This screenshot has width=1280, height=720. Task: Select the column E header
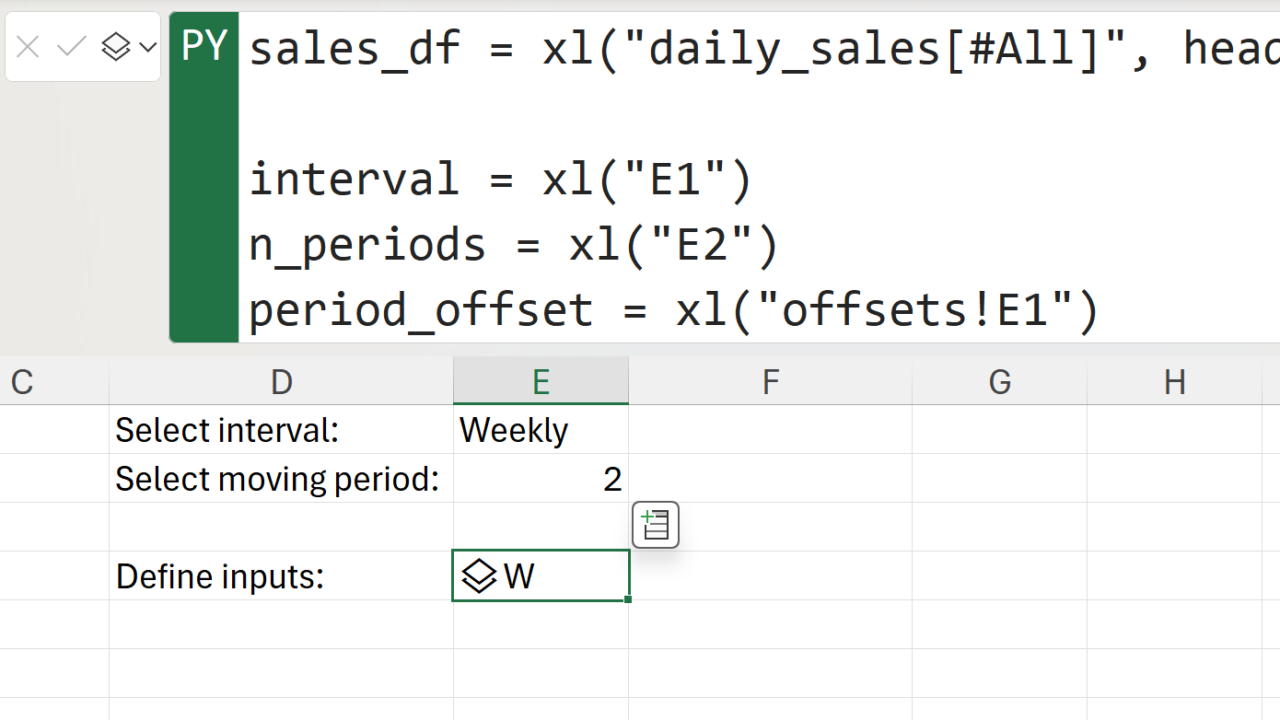click(540, 382)
